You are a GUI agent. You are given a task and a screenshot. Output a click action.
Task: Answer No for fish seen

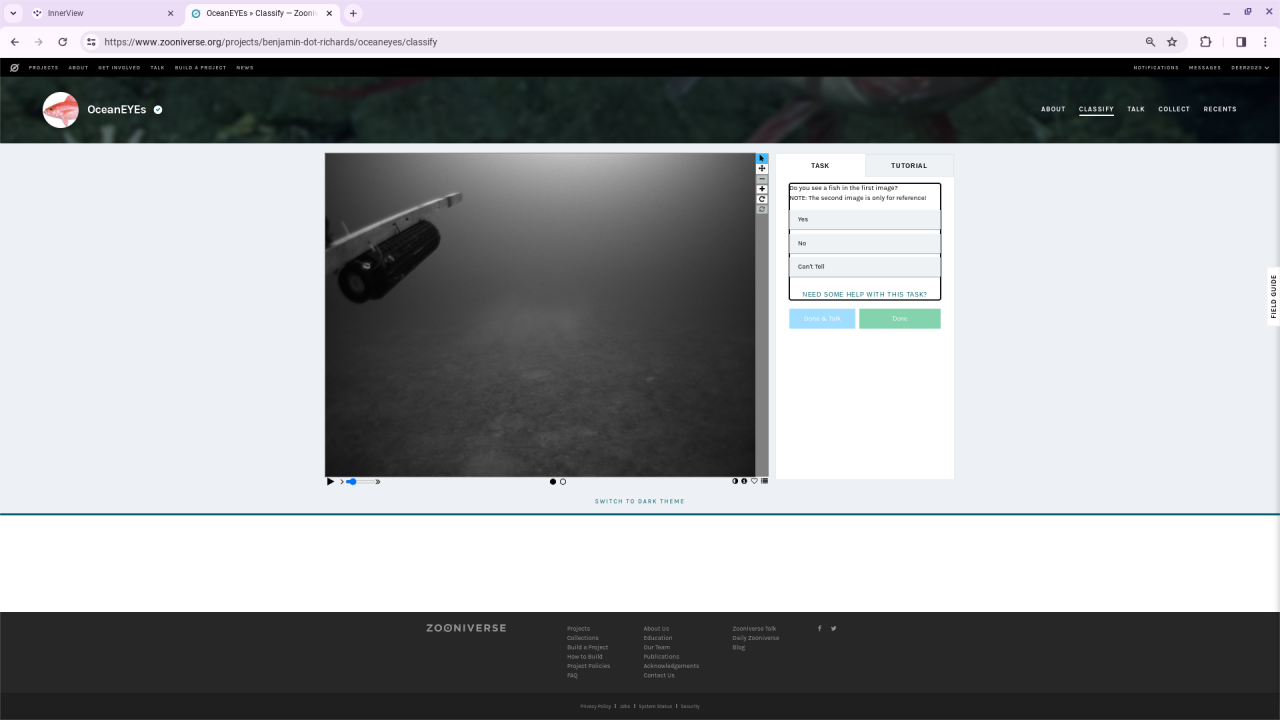coord(865,243)
